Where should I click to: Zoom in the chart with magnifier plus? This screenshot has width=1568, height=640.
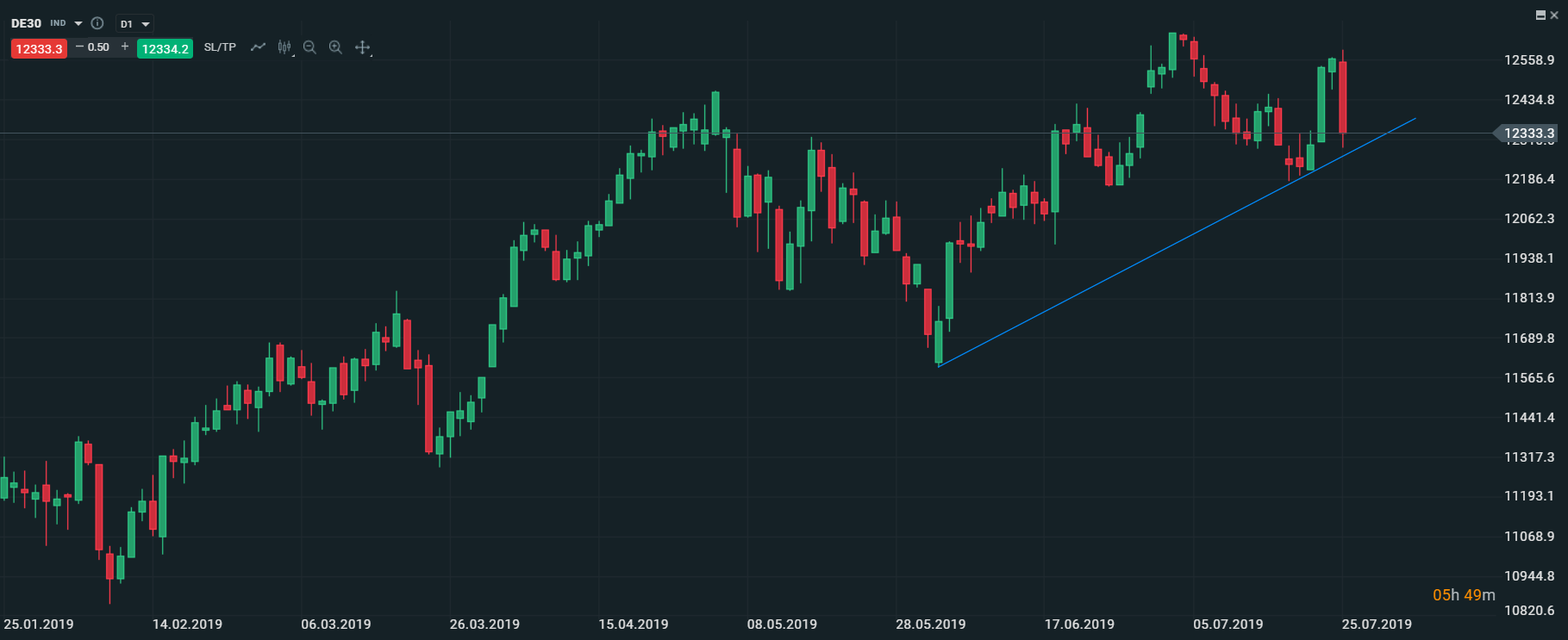[335, 47]
